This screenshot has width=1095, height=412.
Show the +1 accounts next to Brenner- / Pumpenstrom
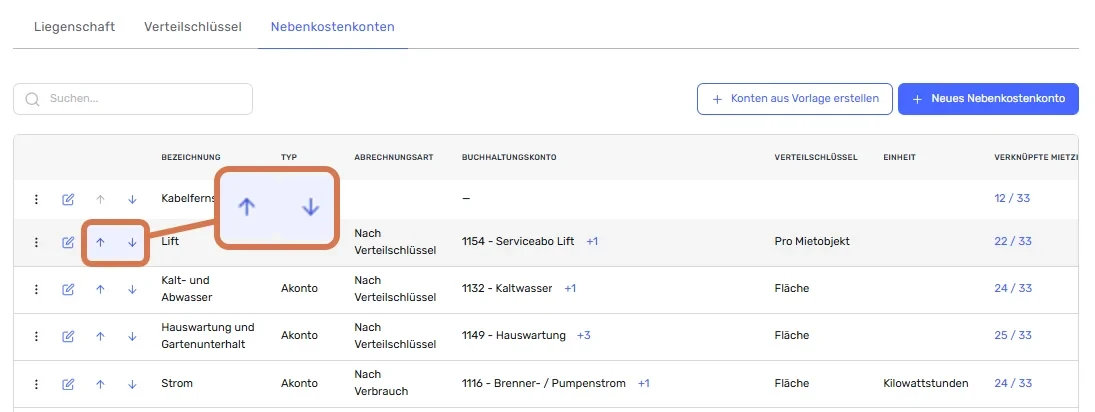click(644, 383)
